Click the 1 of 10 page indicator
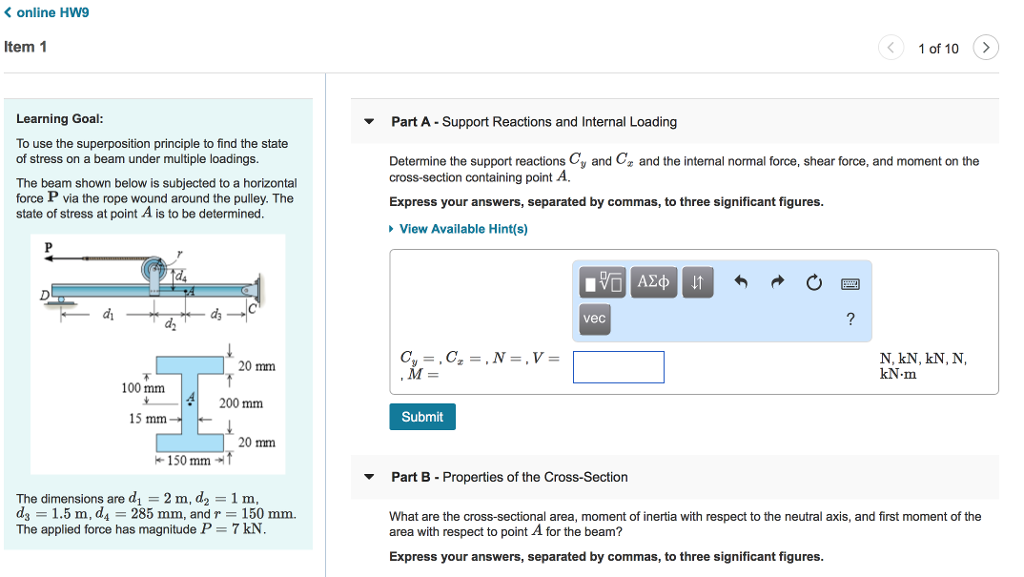The height and width of the screenshot is (577, 1024). click(x=938, y=46)
